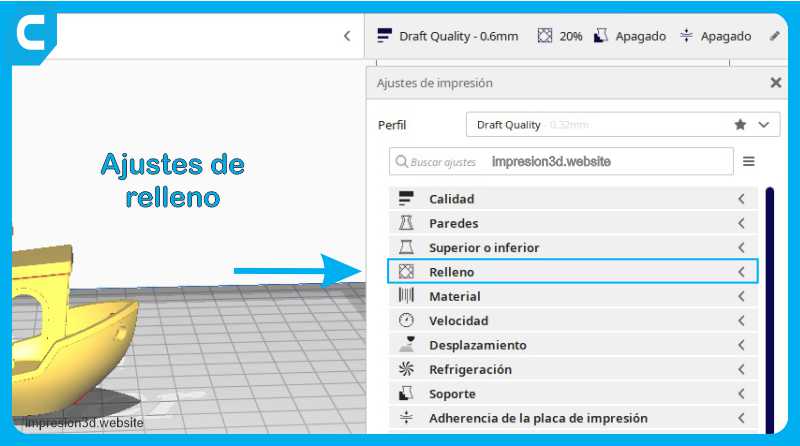800x446 pixels.
Task: Click the support icon next to first Apagado
Action: coord(601,36)
